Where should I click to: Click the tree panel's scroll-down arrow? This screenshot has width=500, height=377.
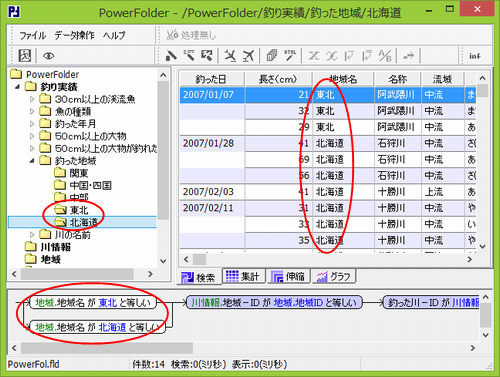163,261
